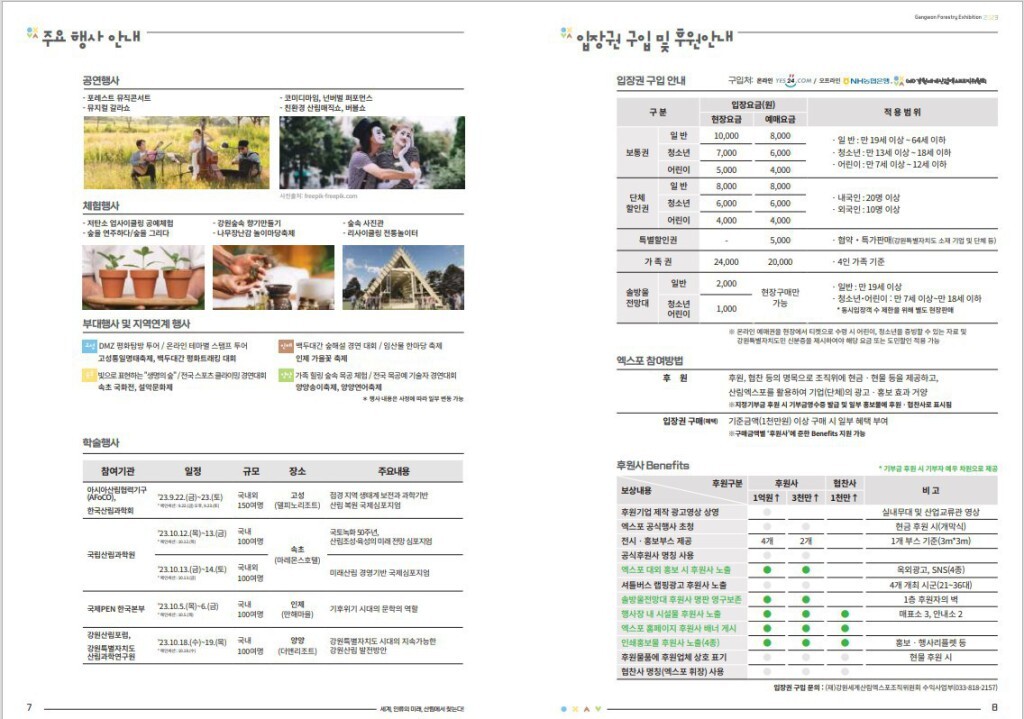
Task: Select the '공연행사' section title
Action: point(101,80)
